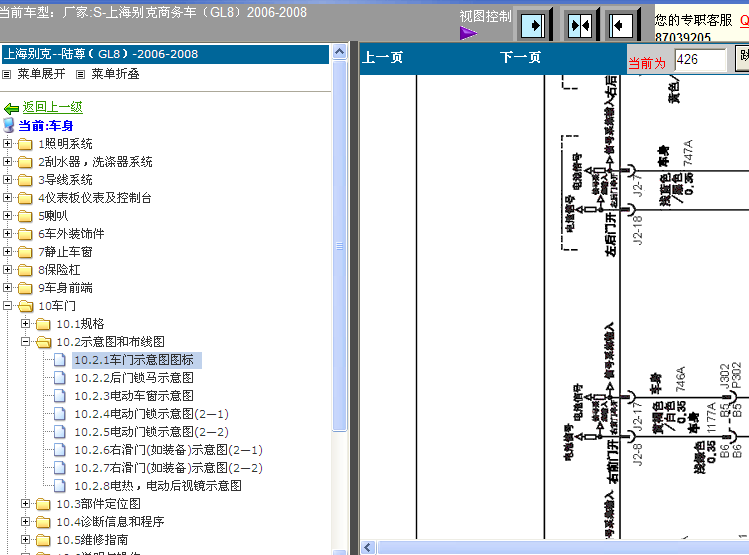
Task: Click the right-arrow view control button
Action: click(x=533, y=24)
